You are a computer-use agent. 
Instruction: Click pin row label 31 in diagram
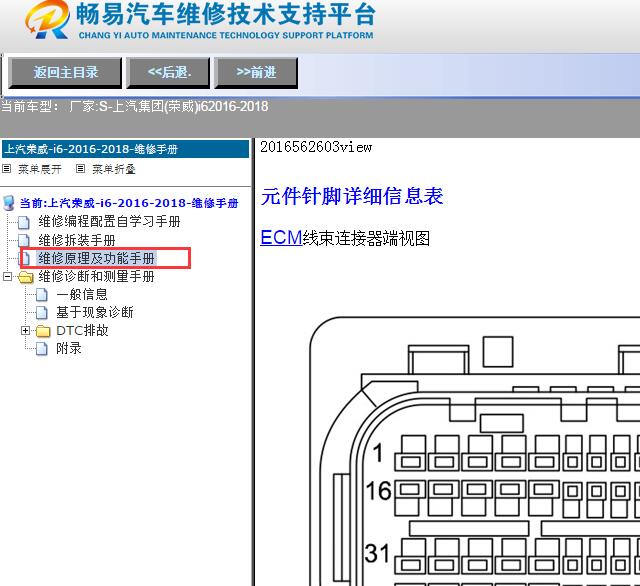(x=378, y=554)
